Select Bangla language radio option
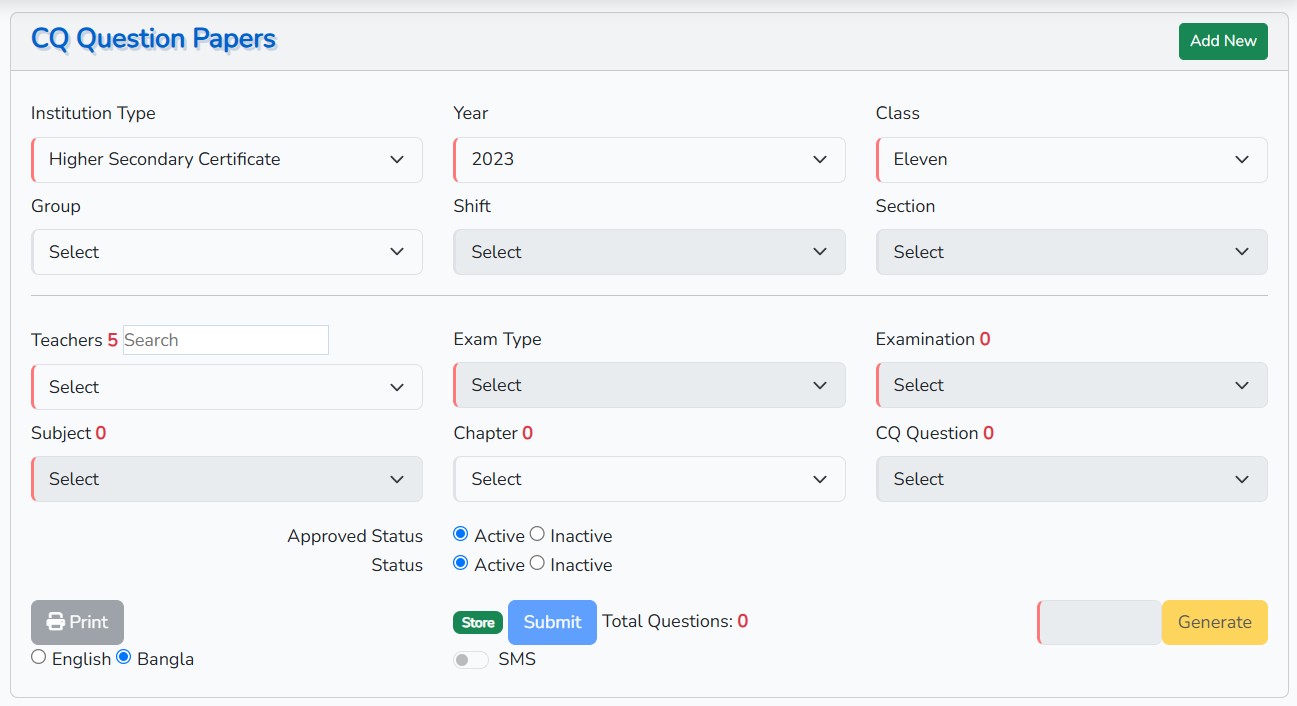Image resolution: width=1297 pixels, height=706 pixels. tap(124, 657)
